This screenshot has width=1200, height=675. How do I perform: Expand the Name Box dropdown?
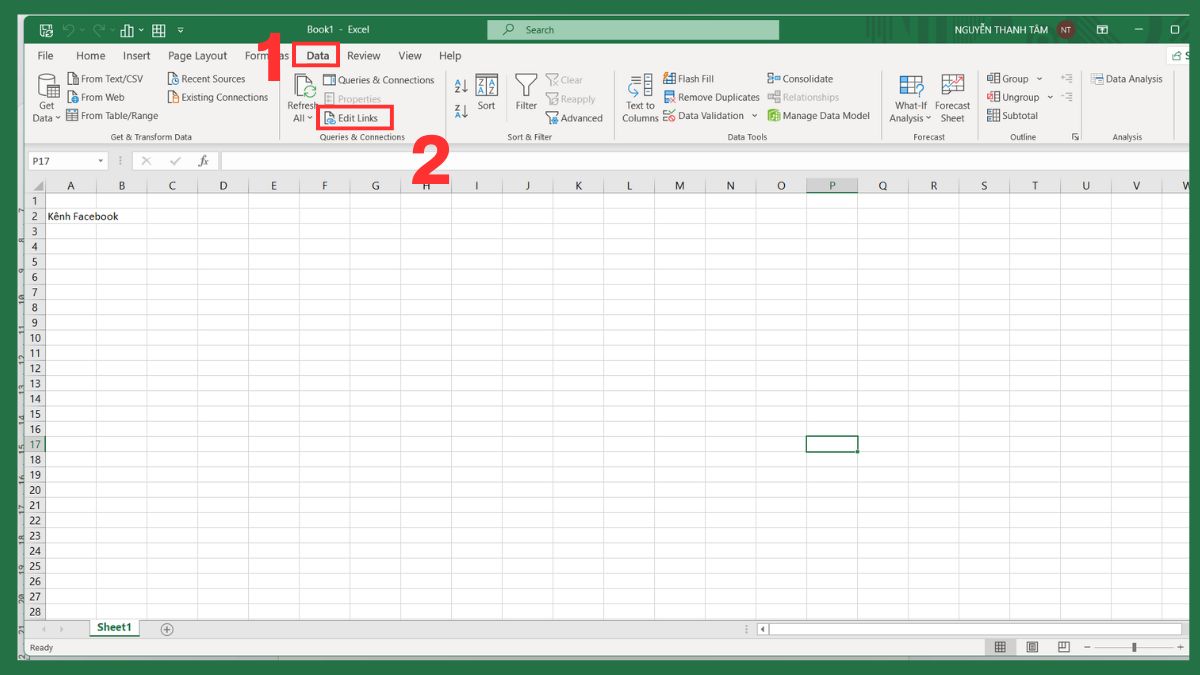coord(101,161)
